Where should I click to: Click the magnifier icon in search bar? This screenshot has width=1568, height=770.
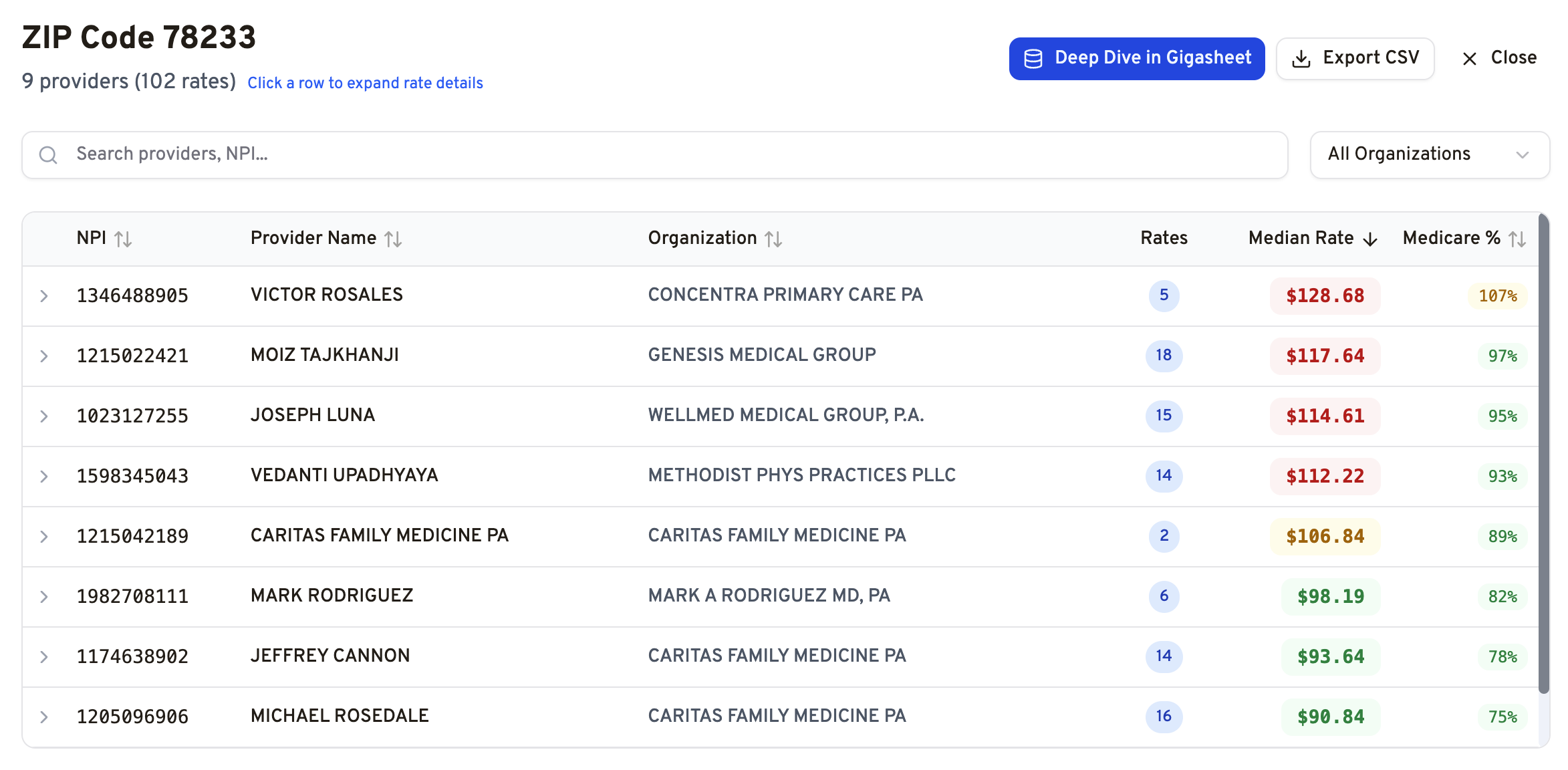pos(48,155)
